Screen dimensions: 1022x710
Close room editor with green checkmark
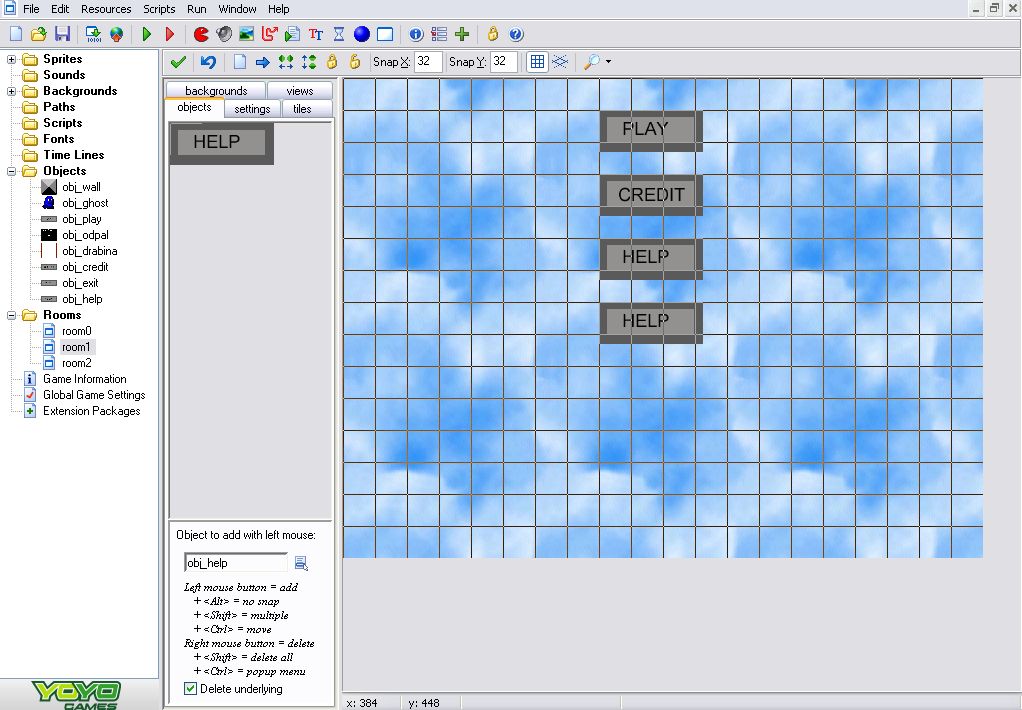coord(179,62)
